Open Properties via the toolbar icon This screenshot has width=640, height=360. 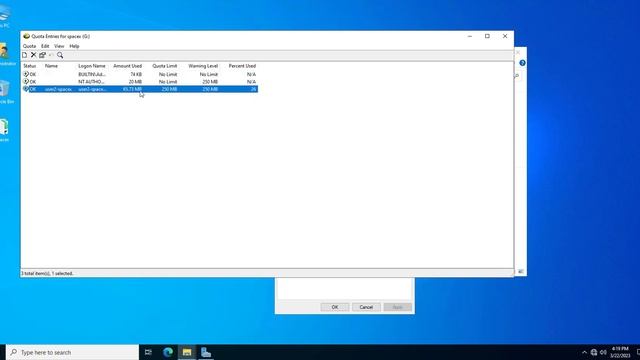pyautogui.click(x=42, y=55)
